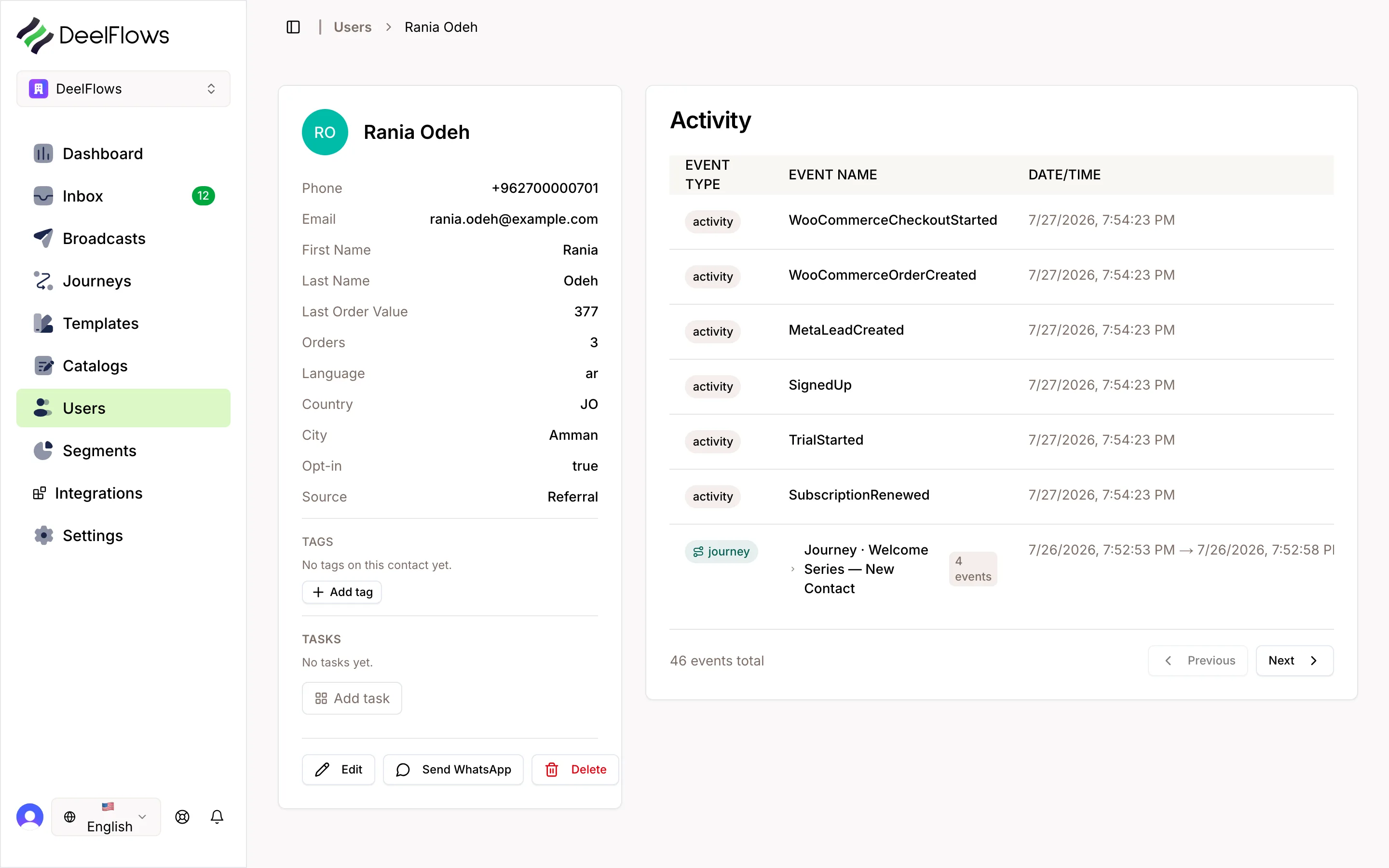This screenshot has height=868, width=1389.
Task: Click the activity badge in SignedUp row
Action: tap(712, 386)
